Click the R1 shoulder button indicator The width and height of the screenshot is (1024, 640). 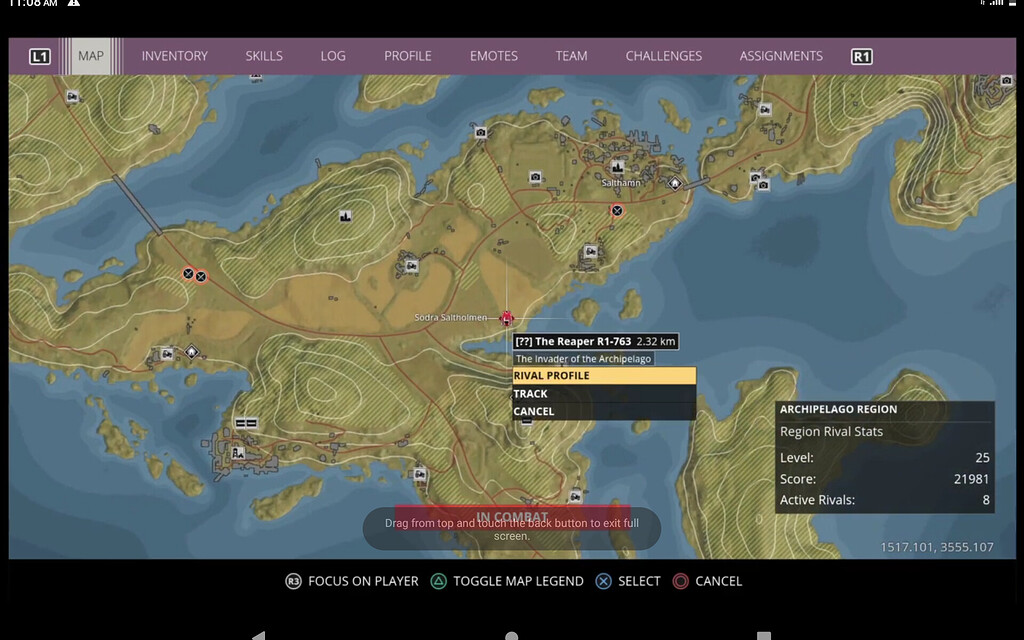(x=861, y=56)
